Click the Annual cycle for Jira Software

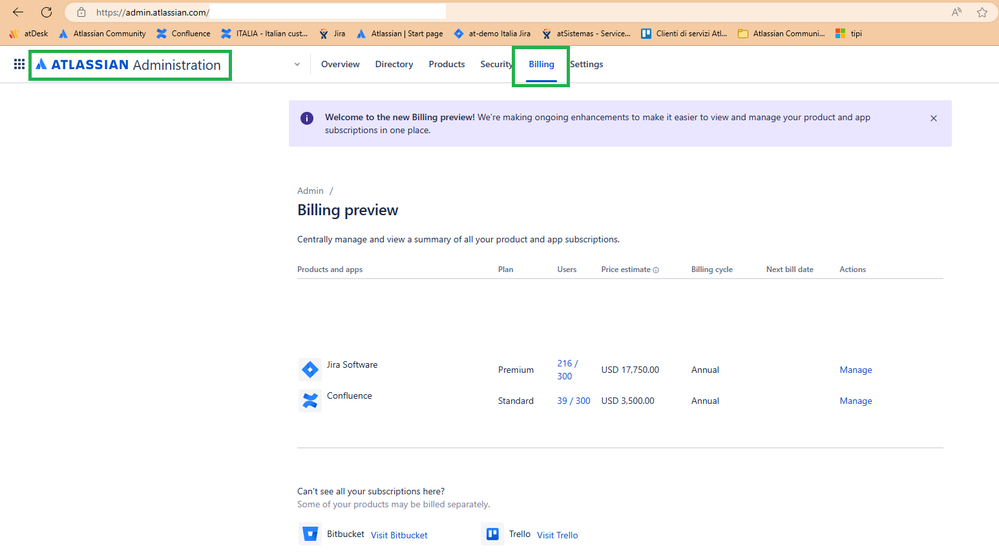705,370
